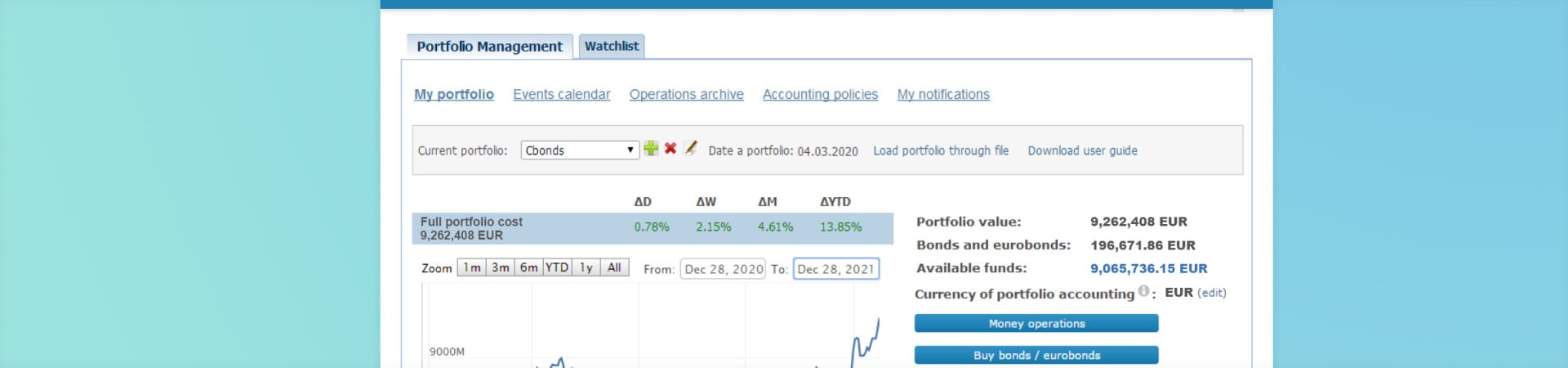Select the All zoom range

pyautogui.click(x=614, y=267)
